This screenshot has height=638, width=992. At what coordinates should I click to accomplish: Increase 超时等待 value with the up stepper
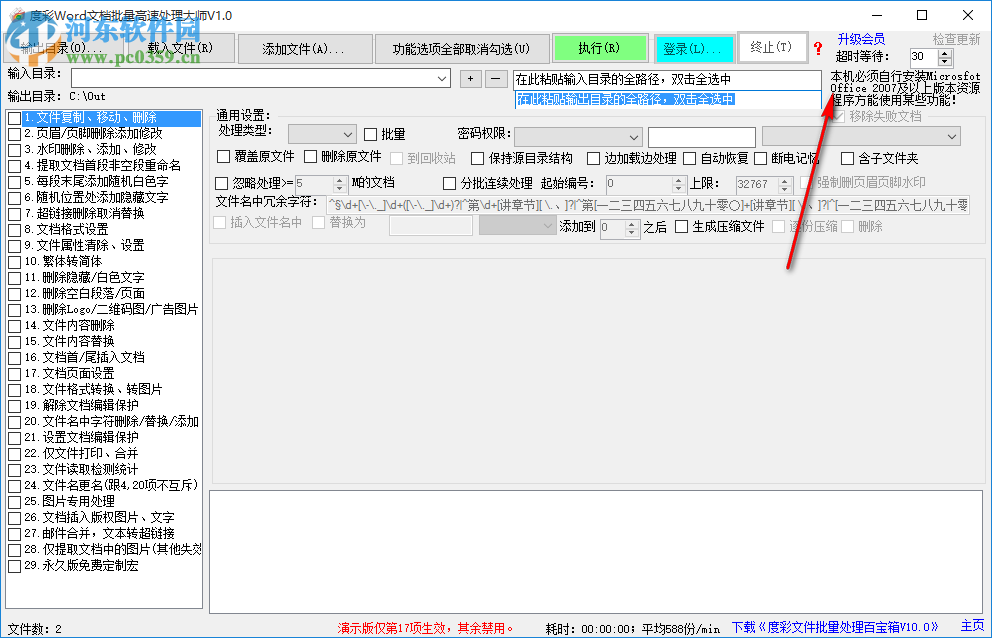pos(944,51)
